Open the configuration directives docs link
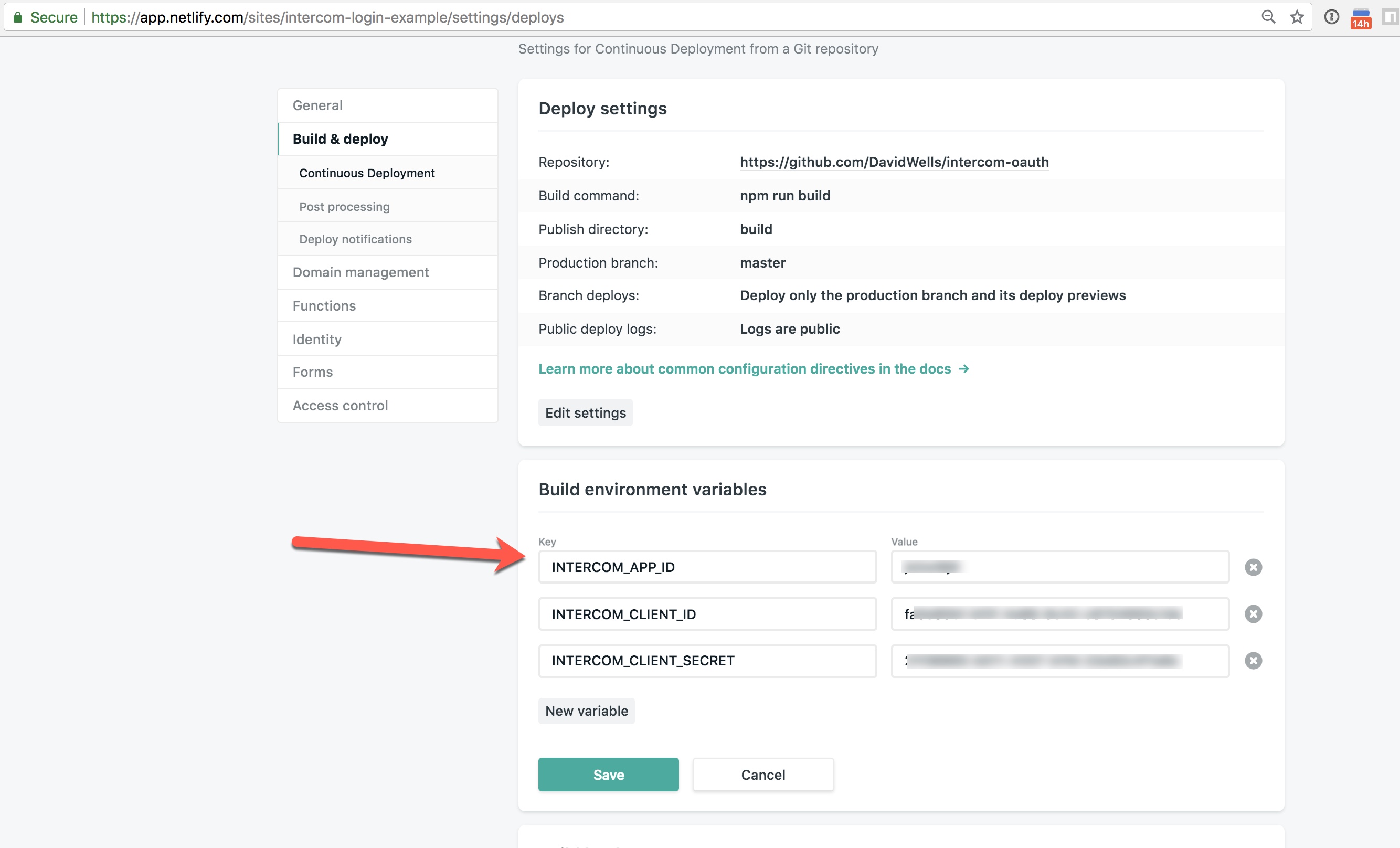 point(754,368)
